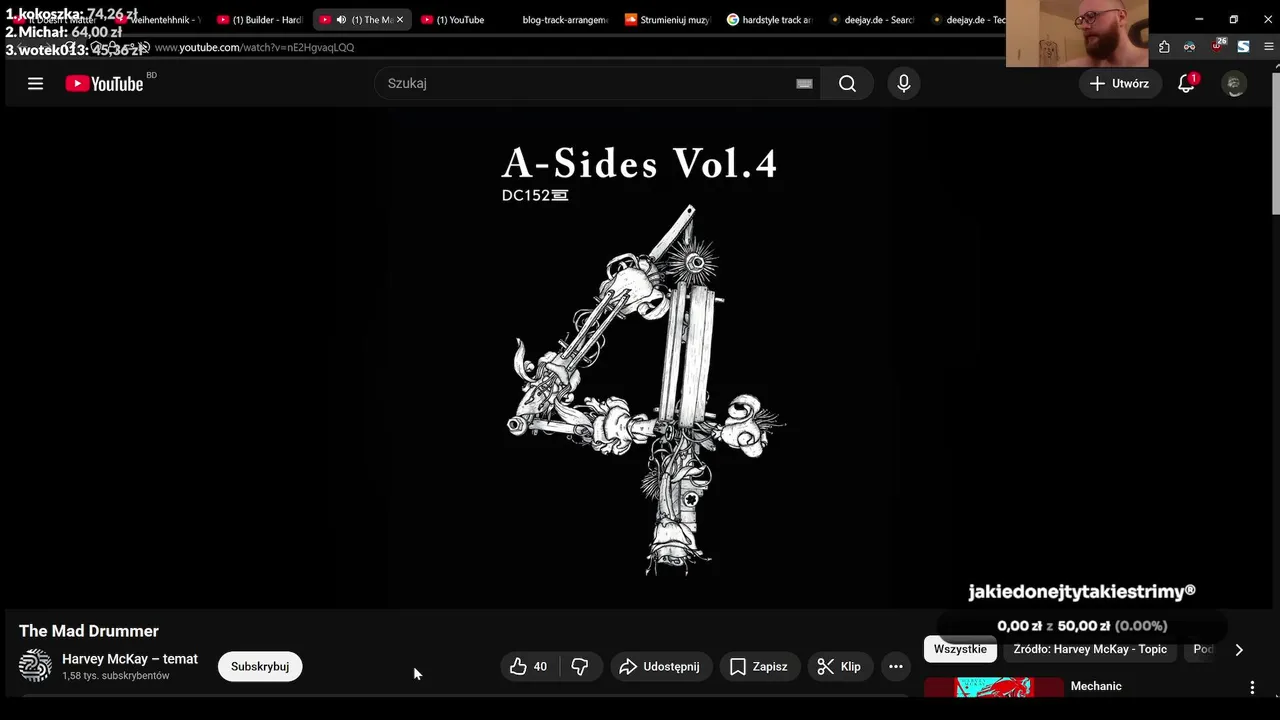Click the 1,58 tys. subskrybentów text
The image size is (1280, 720).
pyautogui.click(x=116, y=676)
